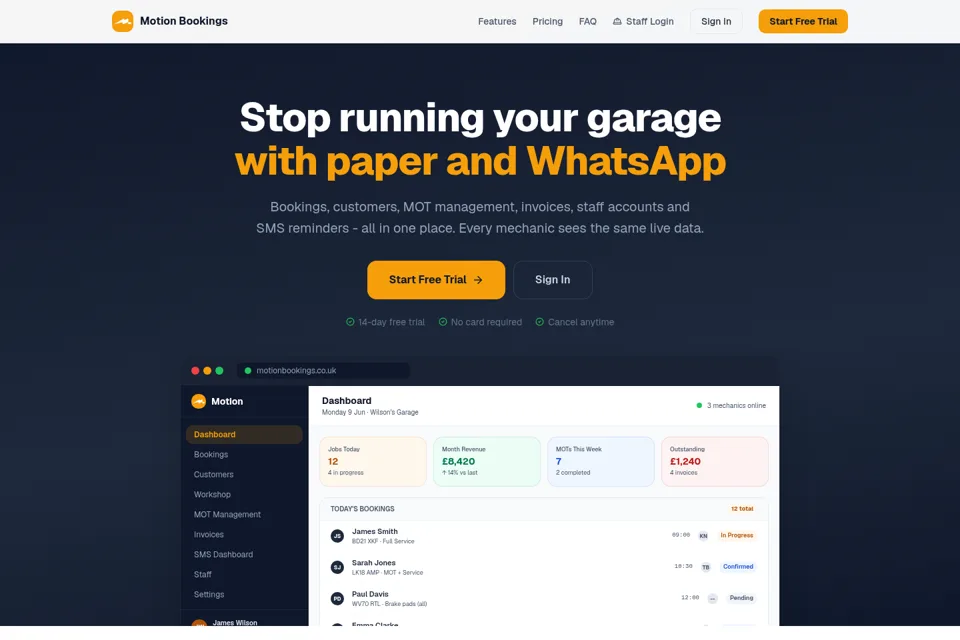Screen dimensions: 960x640
Task: Click the Pending status badge
Action: point(741,598)
